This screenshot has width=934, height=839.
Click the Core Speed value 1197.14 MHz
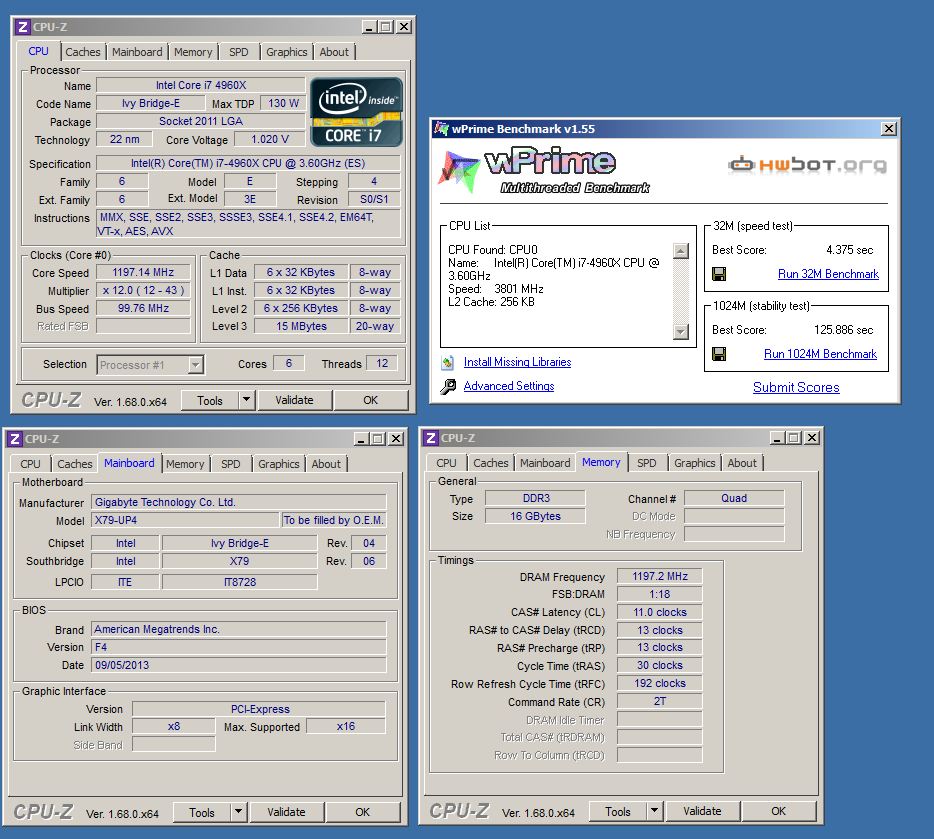point(143,272)
